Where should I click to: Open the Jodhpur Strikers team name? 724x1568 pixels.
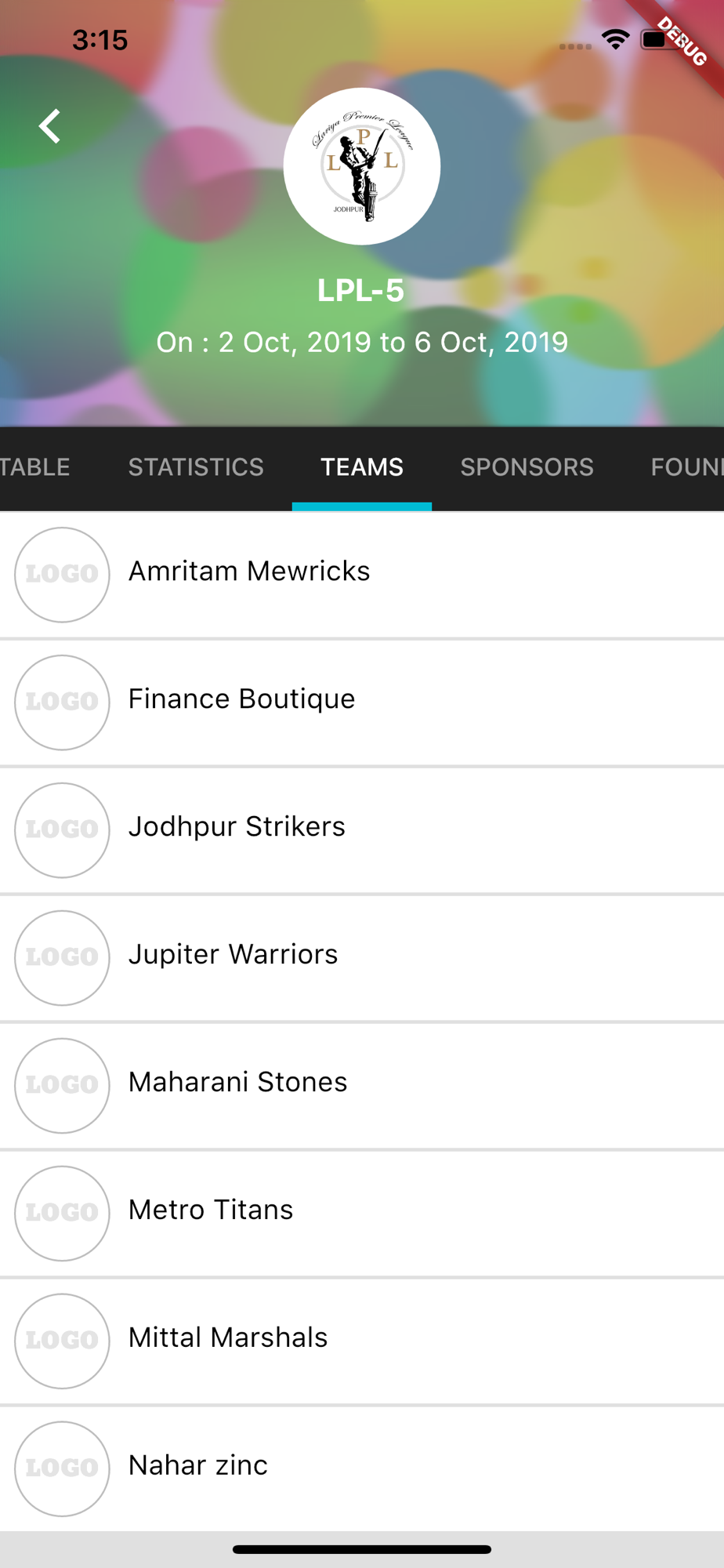[x=237, y=827]
